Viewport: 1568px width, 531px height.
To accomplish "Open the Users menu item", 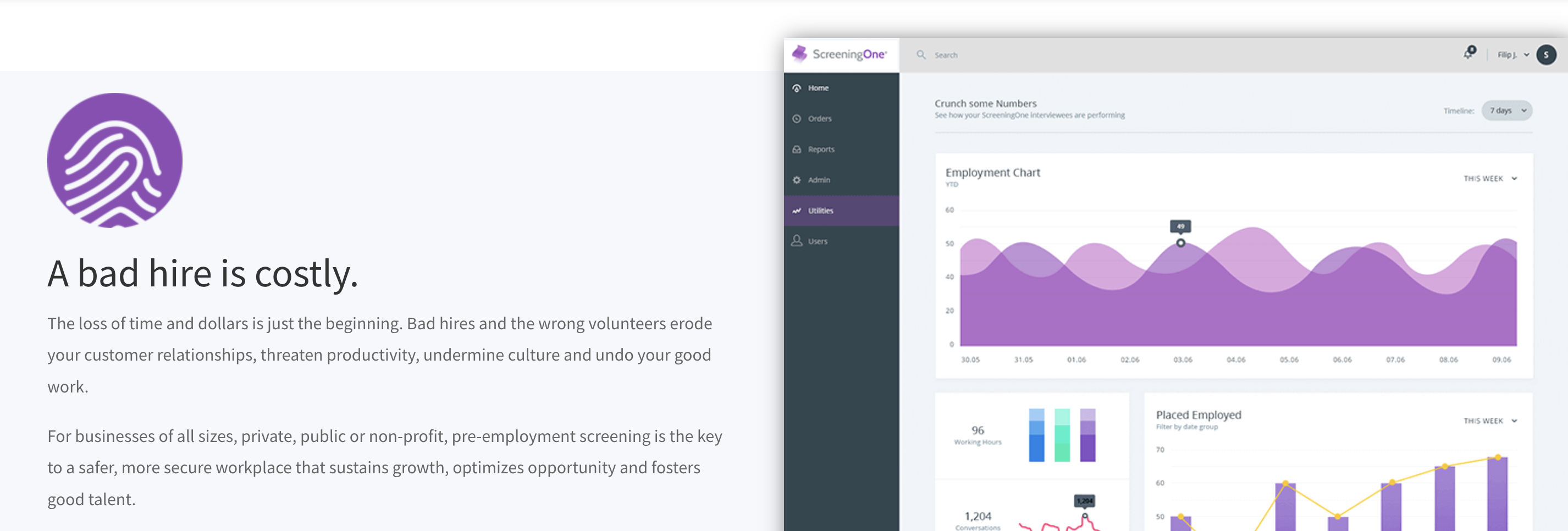I will (841, 241).
